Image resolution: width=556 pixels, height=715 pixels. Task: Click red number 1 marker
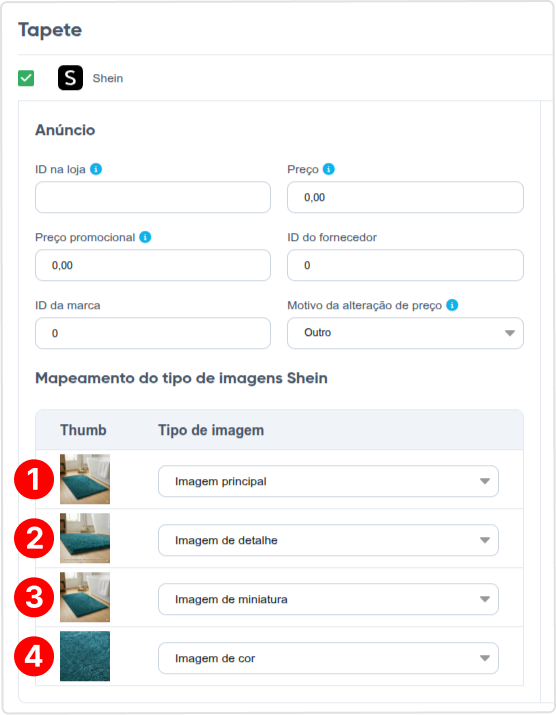[34, 479]
